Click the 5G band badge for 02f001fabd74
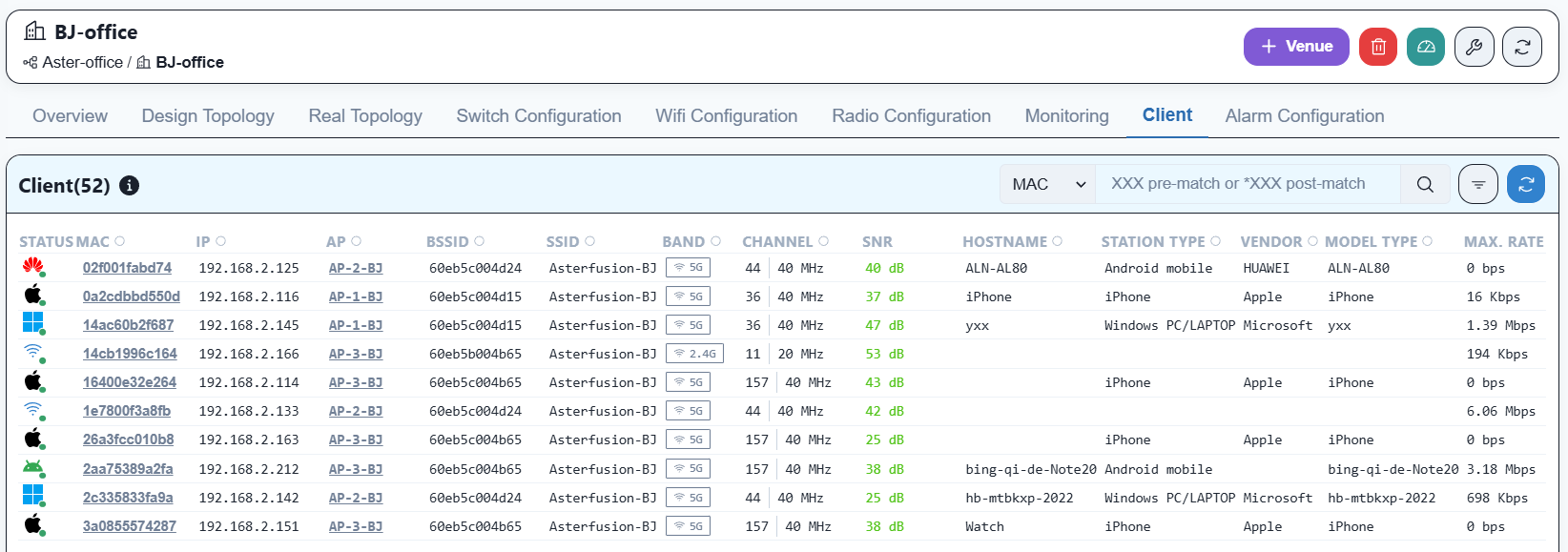 click(x=688, y=268)
